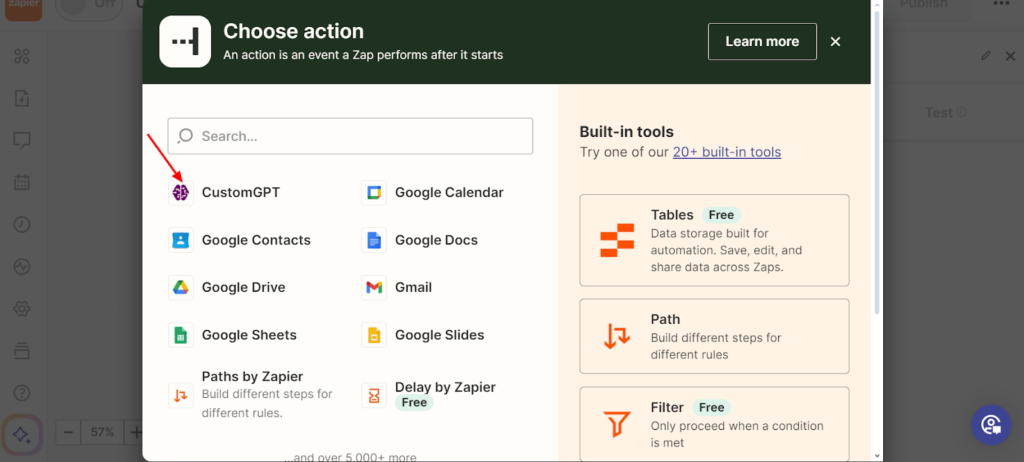Pick the Delay by Zapier hourglass icon

pyautogui.click(x=374, y=395)
